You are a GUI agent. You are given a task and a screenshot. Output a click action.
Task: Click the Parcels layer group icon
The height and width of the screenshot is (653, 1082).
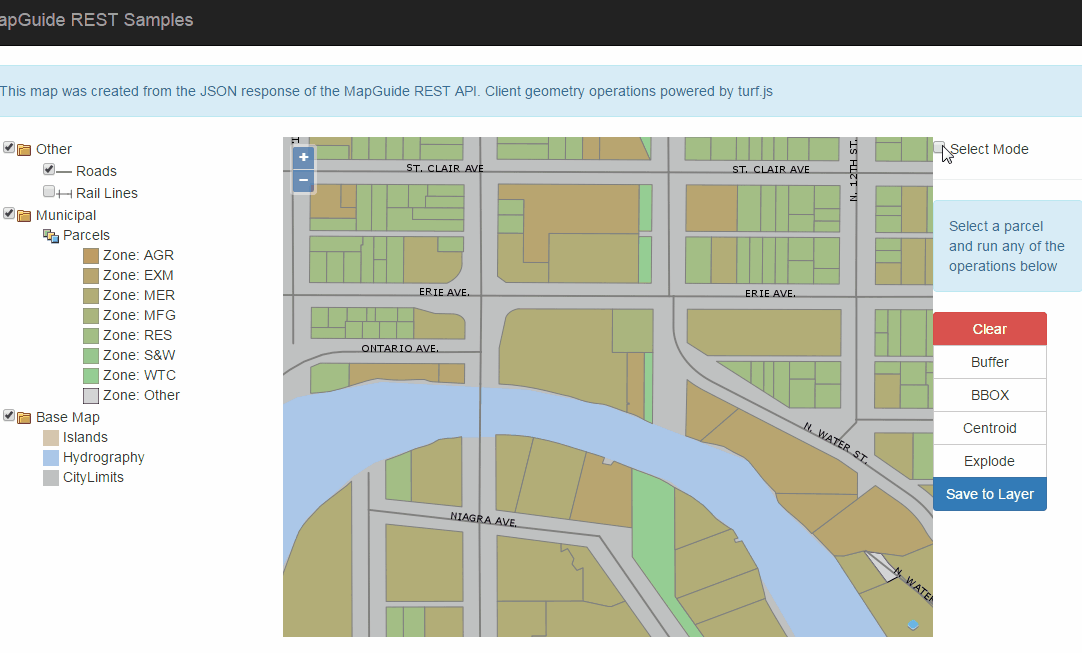coord(49,234)
